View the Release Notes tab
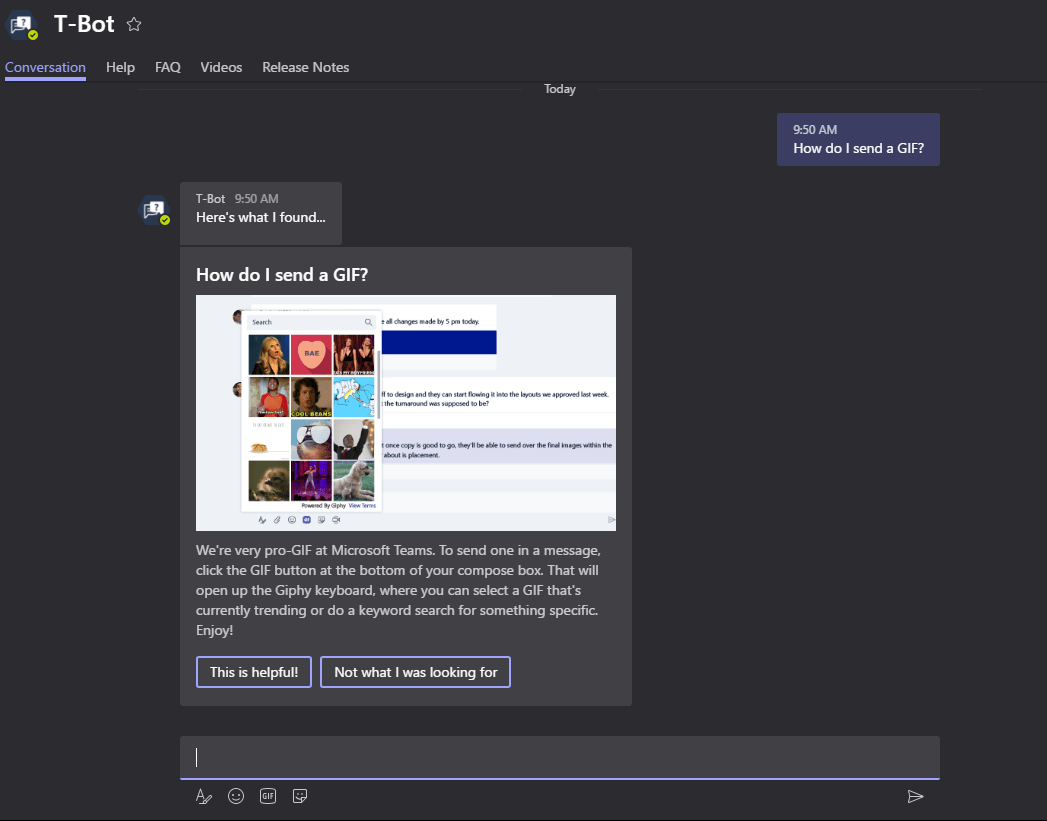 tap(305, 67)
